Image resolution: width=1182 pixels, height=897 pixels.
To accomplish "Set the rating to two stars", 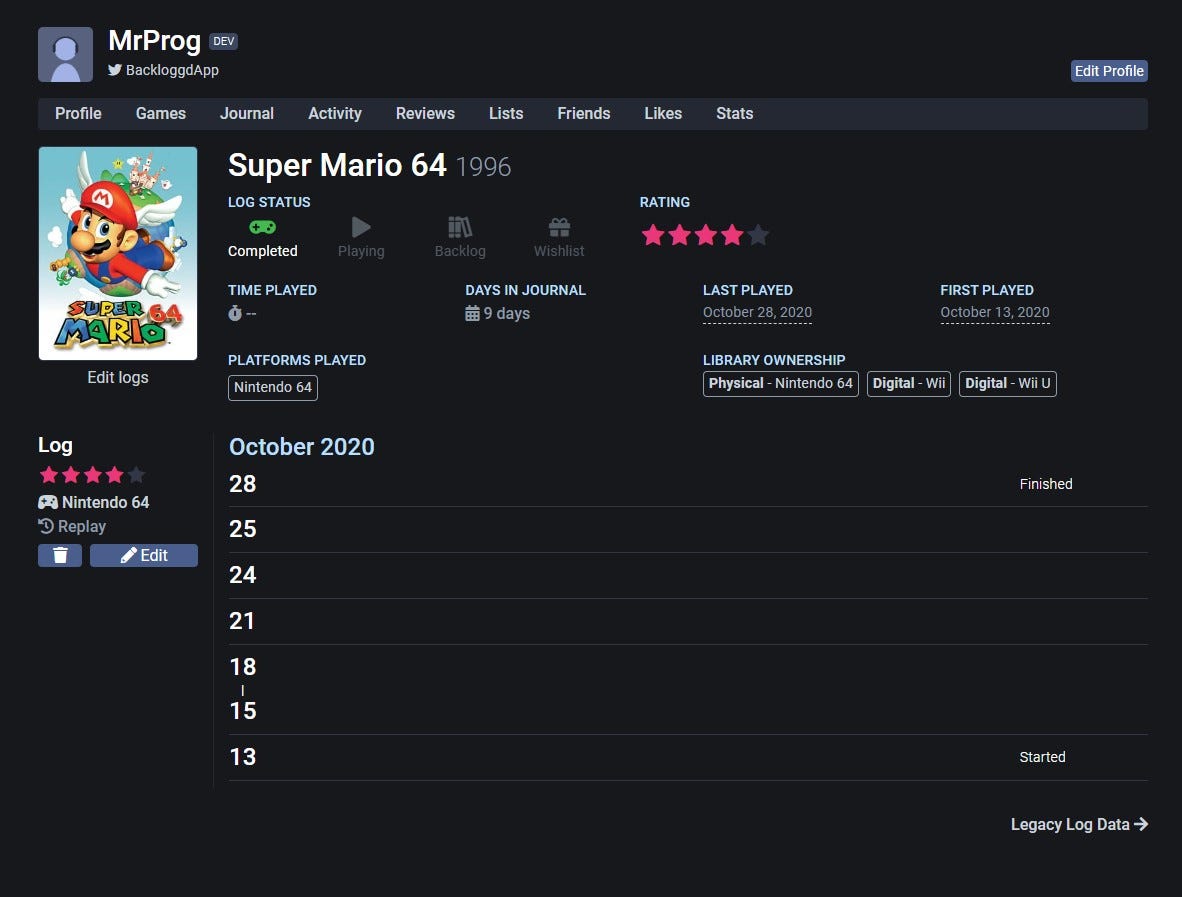I will point(679,235).
